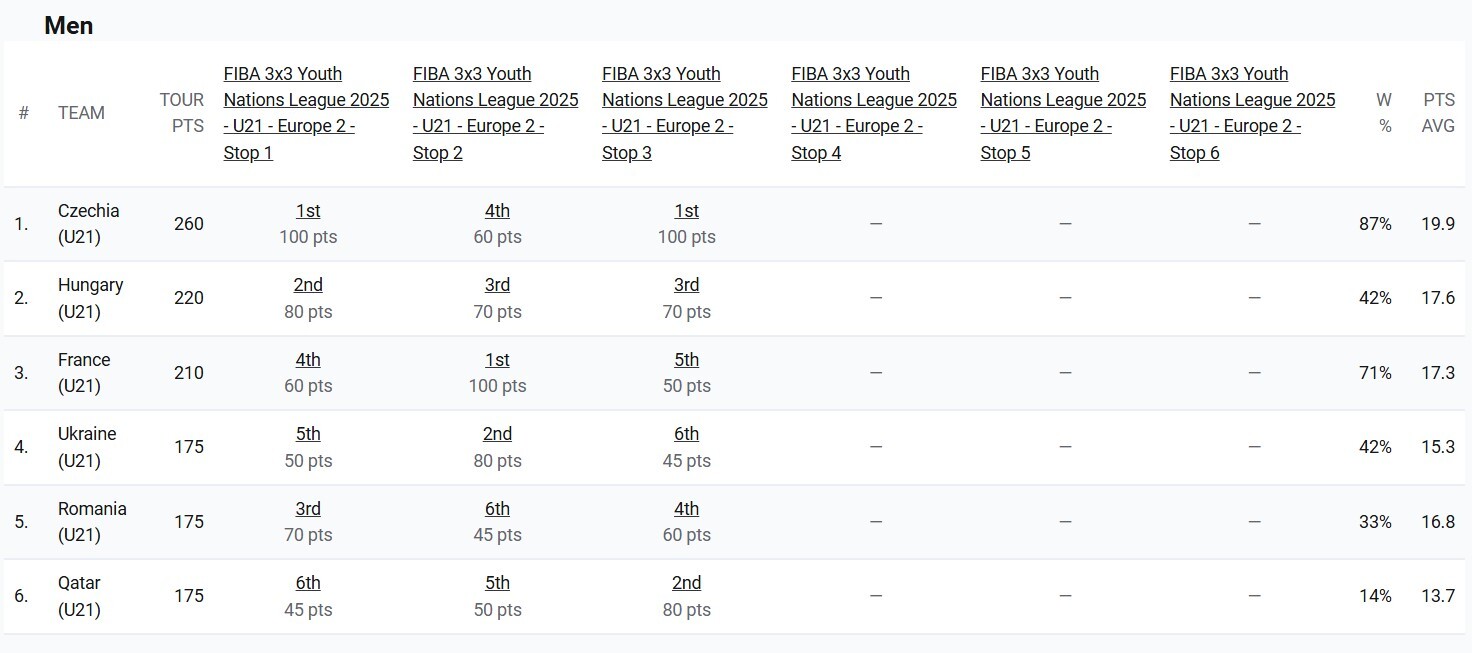Open the Stop 2 tournament header link

pyautogui.click(x=495, y=113)
